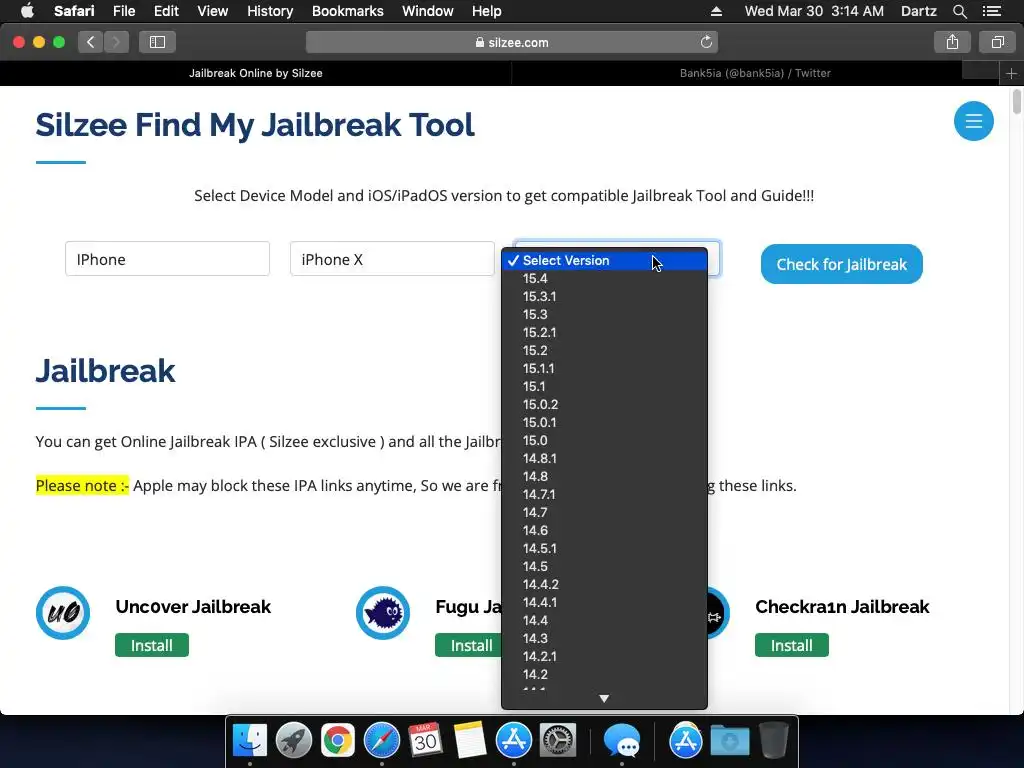Add a new tab with plus button
1024x768 pixels.
tap(1011, 73)
